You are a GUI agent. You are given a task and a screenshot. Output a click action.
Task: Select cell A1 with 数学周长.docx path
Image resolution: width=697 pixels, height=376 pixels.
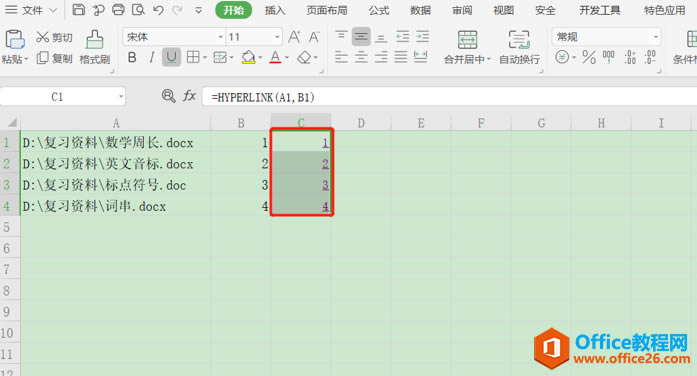[x=116, y=142]
